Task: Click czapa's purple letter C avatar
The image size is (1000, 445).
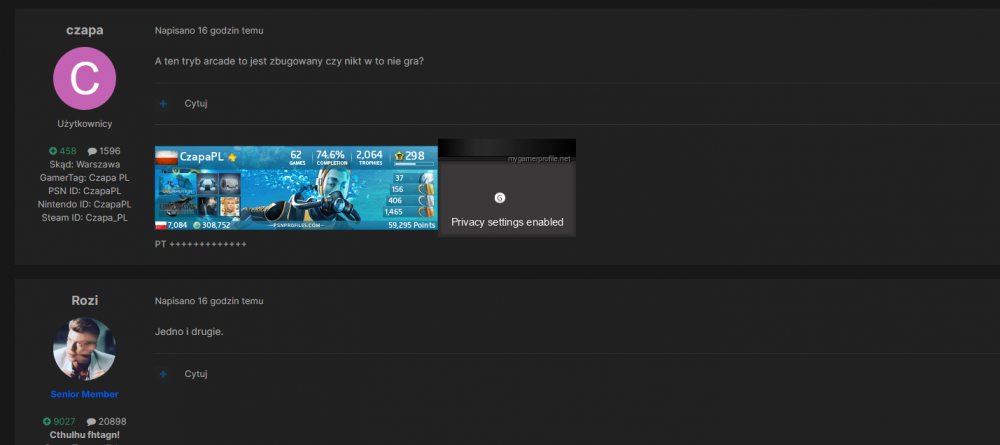Action: tap(84, 79)
